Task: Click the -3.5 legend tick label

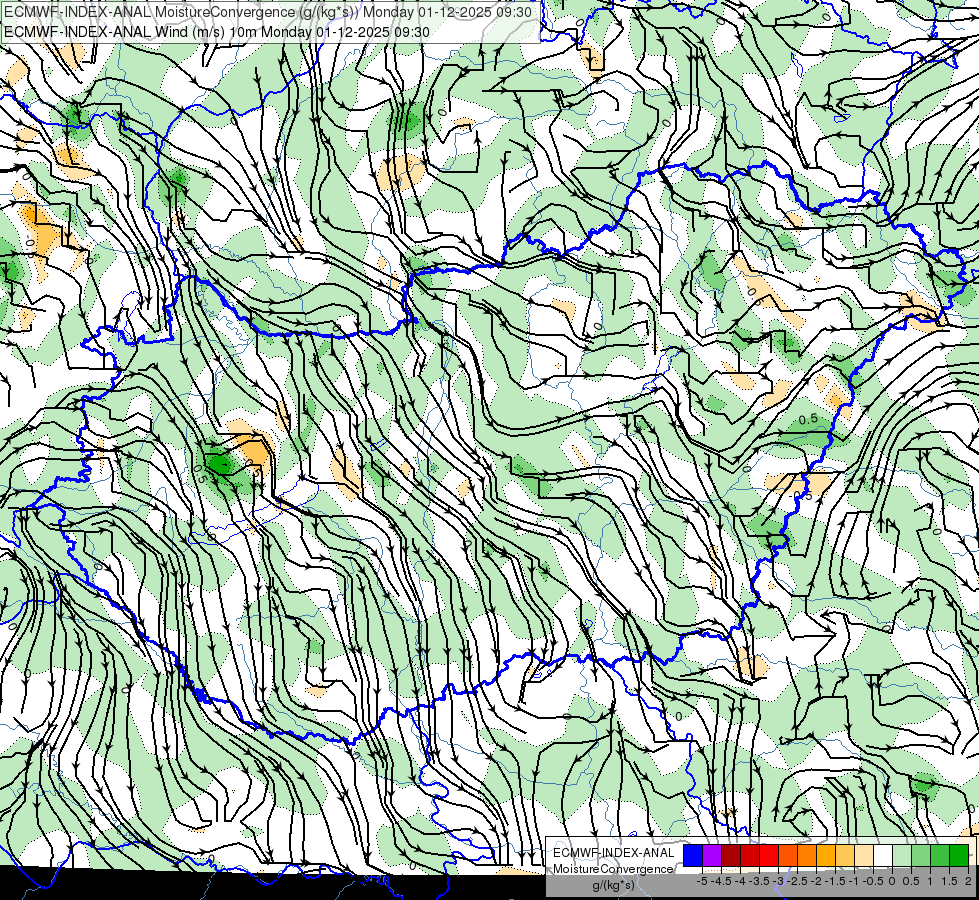Action: [x=759, y=881]
